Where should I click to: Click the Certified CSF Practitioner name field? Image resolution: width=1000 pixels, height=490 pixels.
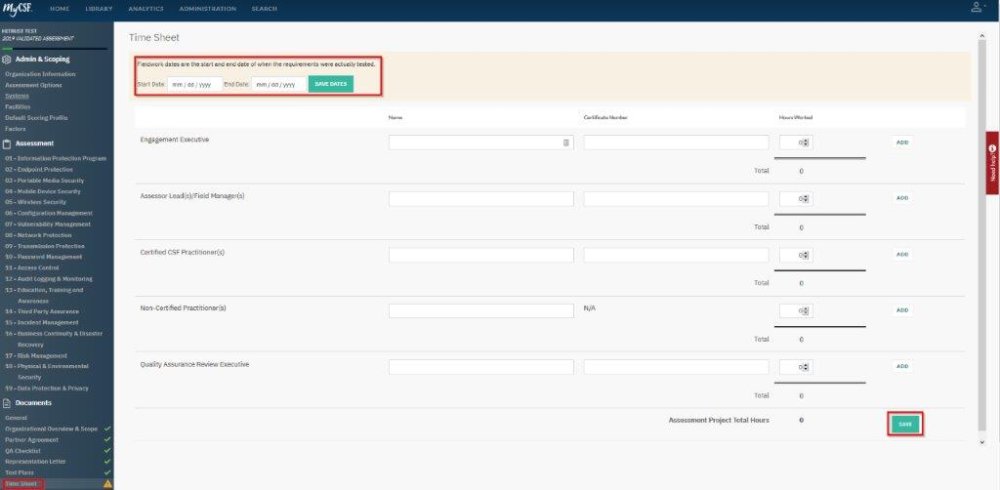tap(481, 255)
